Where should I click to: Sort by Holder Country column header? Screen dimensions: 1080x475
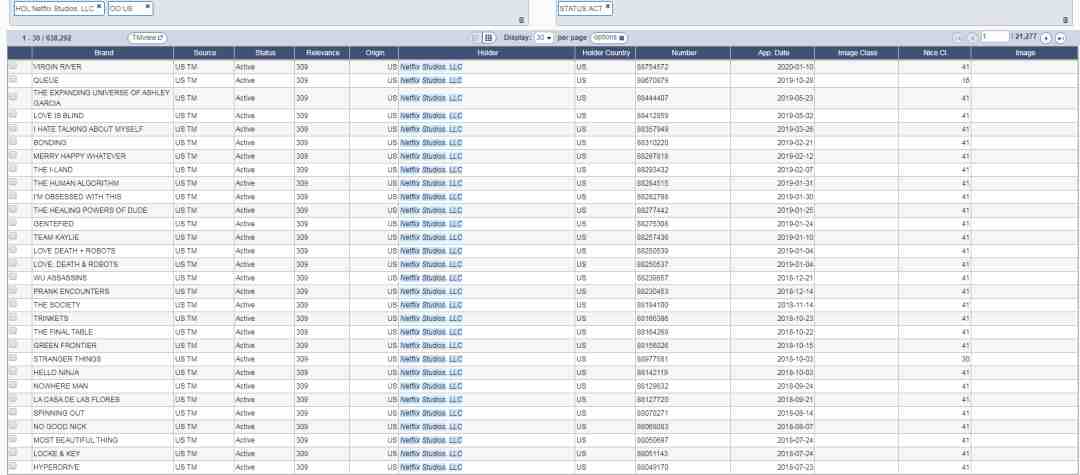[x=605, y=53]
